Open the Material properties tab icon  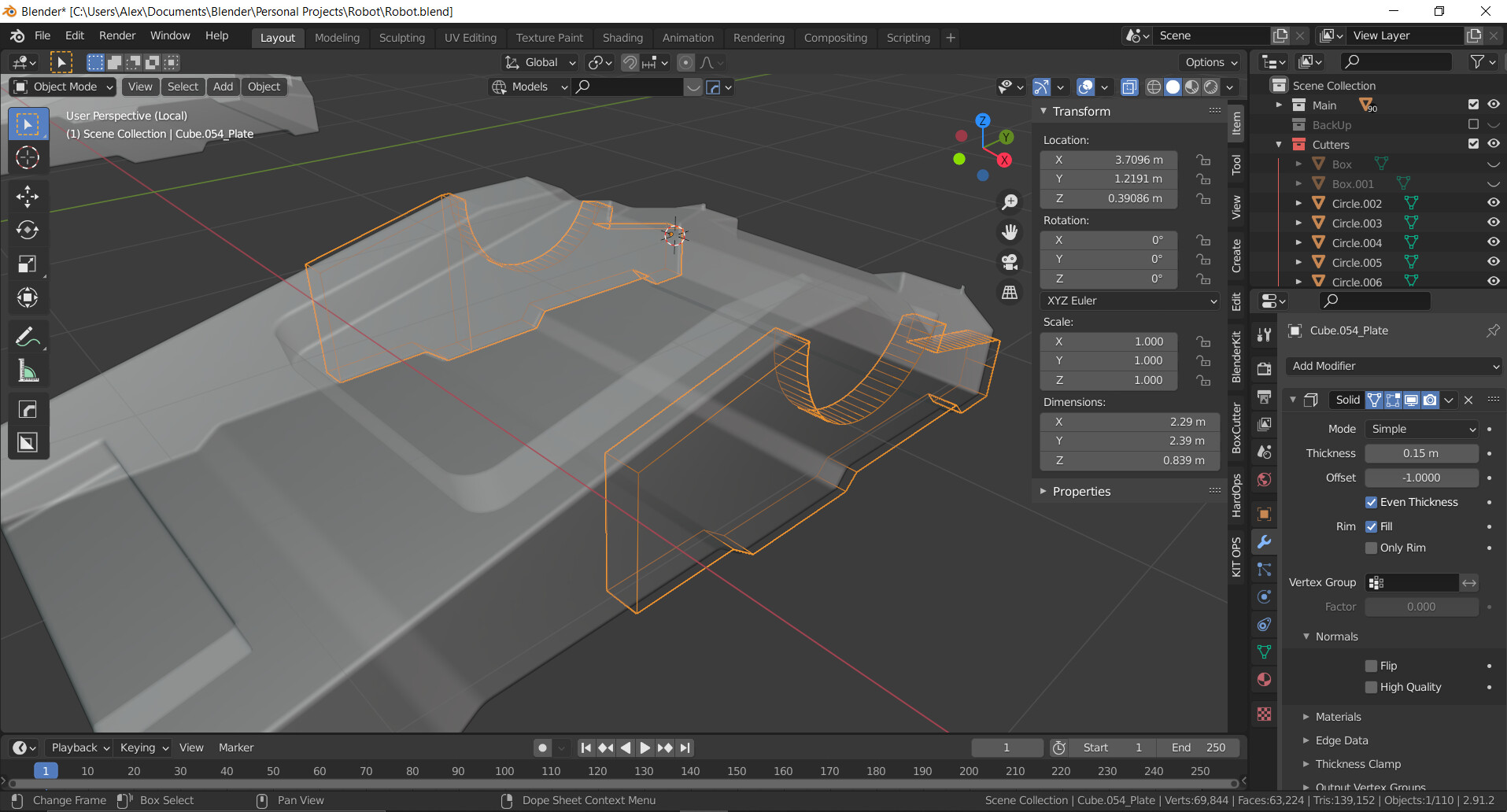click(1264, 679)
